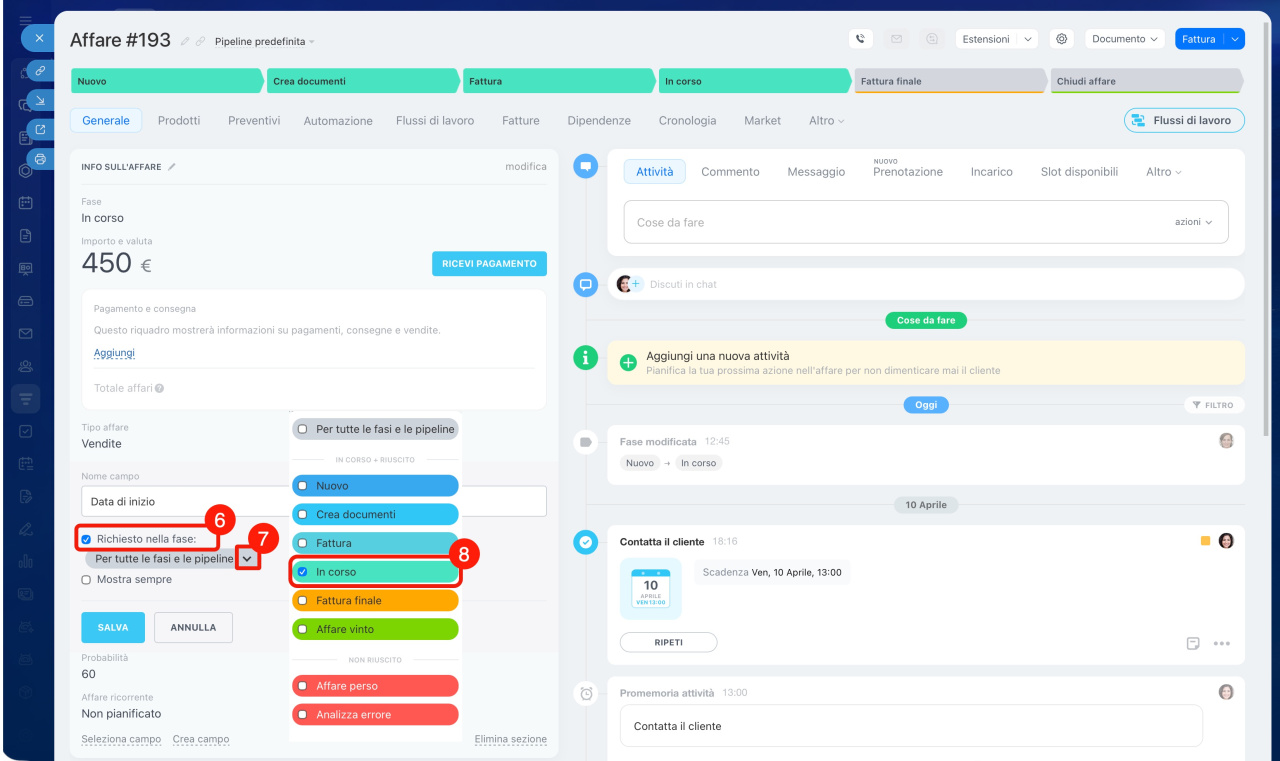Enable the Mostra sempre checkbox
This screenshot has height=761, width=1280.
pyautogui.click(x=87, y=579)
